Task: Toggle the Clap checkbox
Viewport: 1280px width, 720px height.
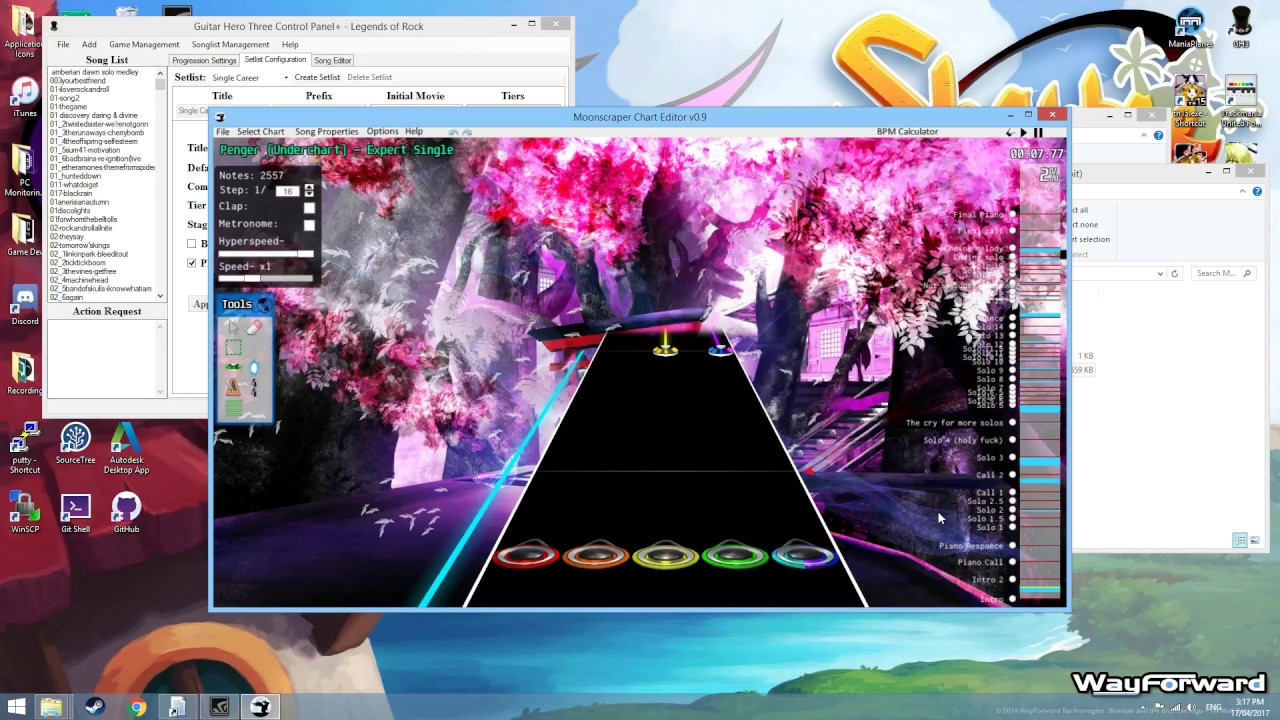Action: click(309, 208)
